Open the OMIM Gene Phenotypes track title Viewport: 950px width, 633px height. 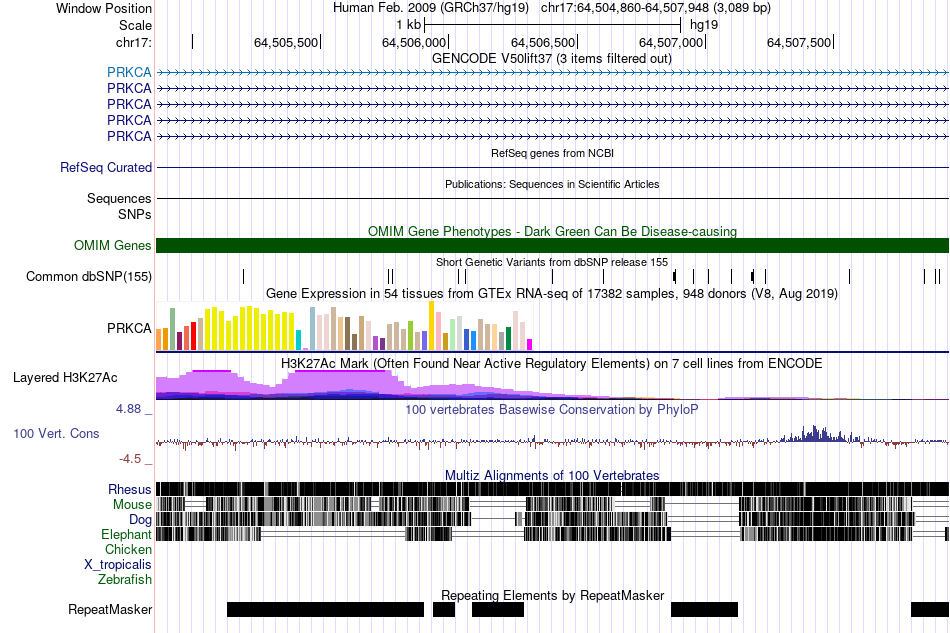[x=552, y=231]
